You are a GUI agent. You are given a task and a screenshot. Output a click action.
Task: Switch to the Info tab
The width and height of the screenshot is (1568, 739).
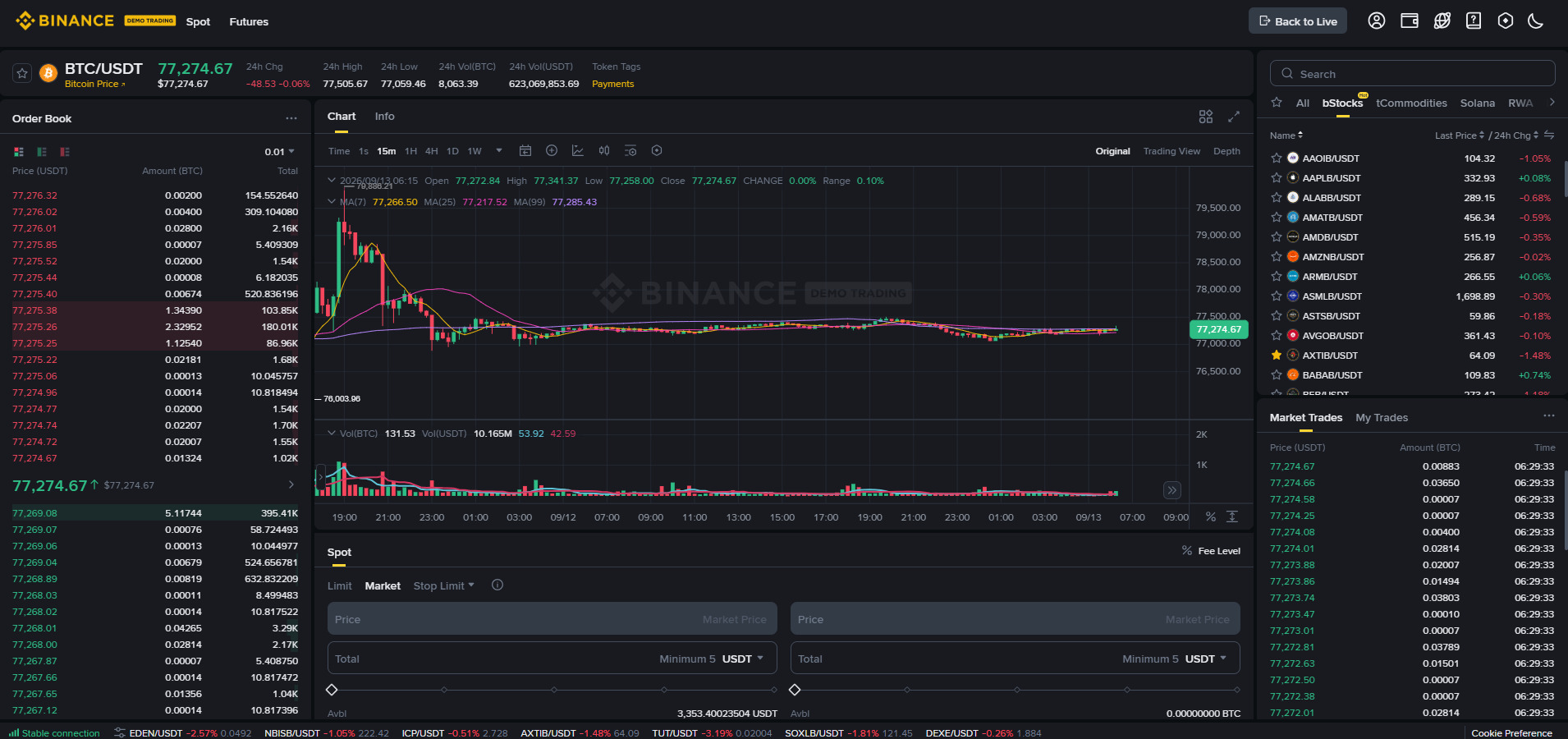pyautogui.click(x=385, y=117)
